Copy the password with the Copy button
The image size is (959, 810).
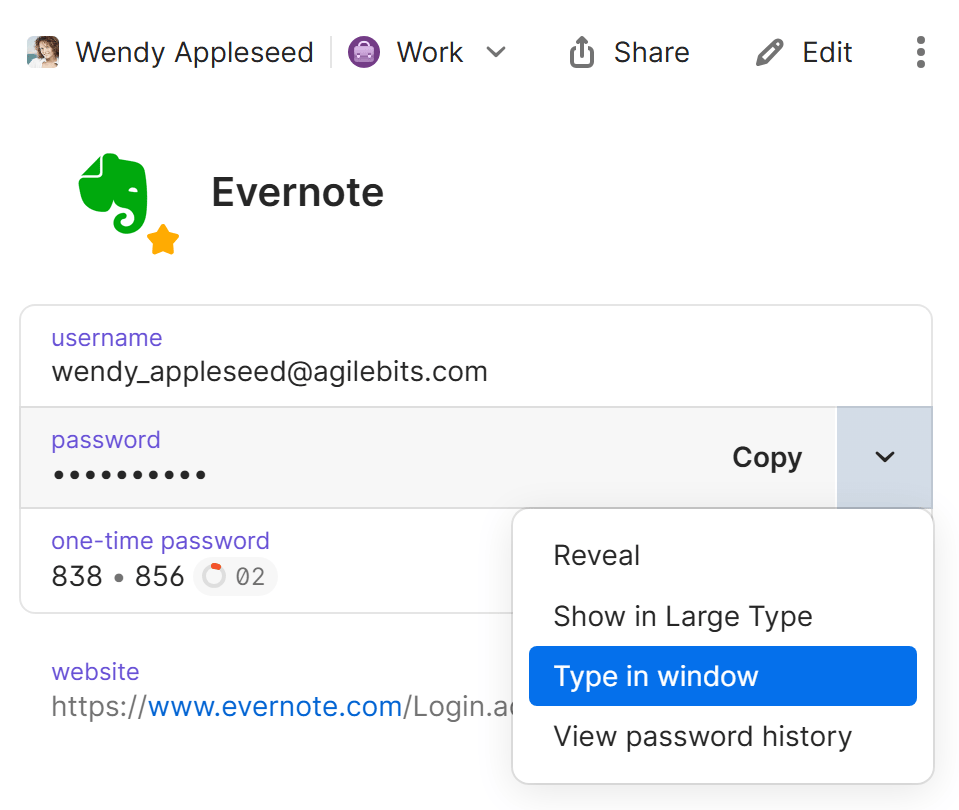point(767,458)
